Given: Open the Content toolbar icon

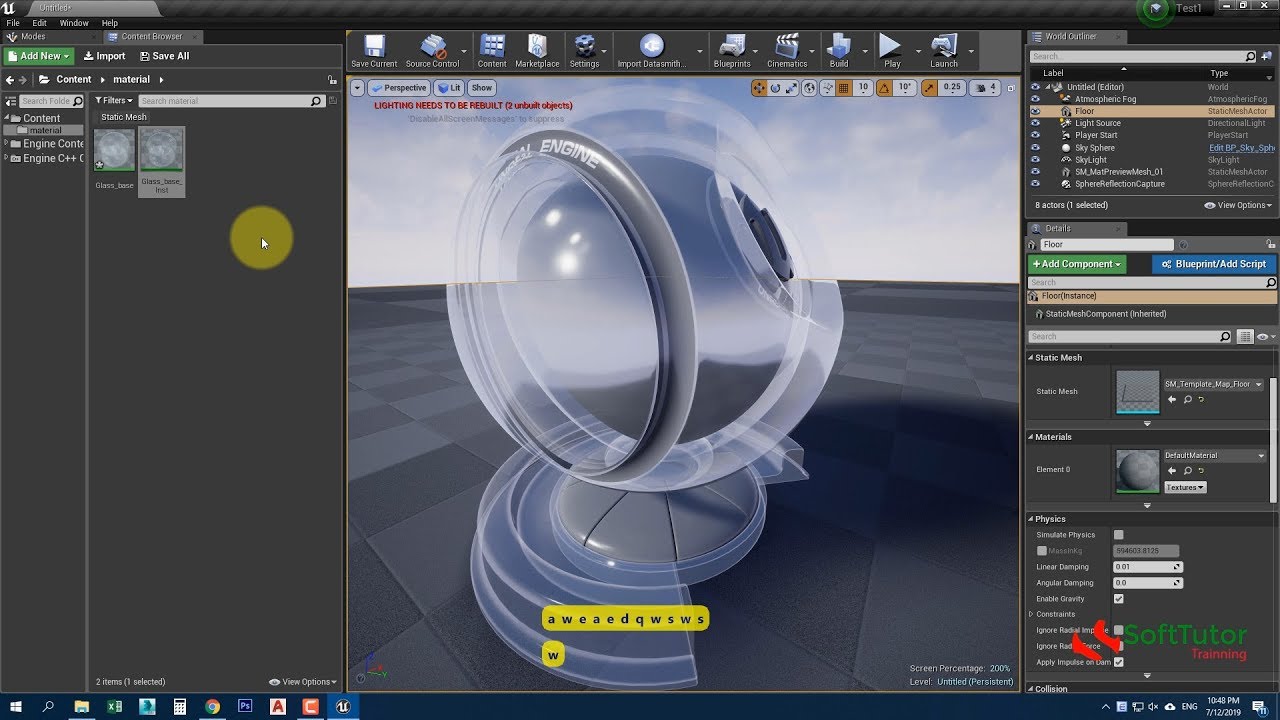Looking at the screenshot, I should pyautogui.click(x=492, y=51).
